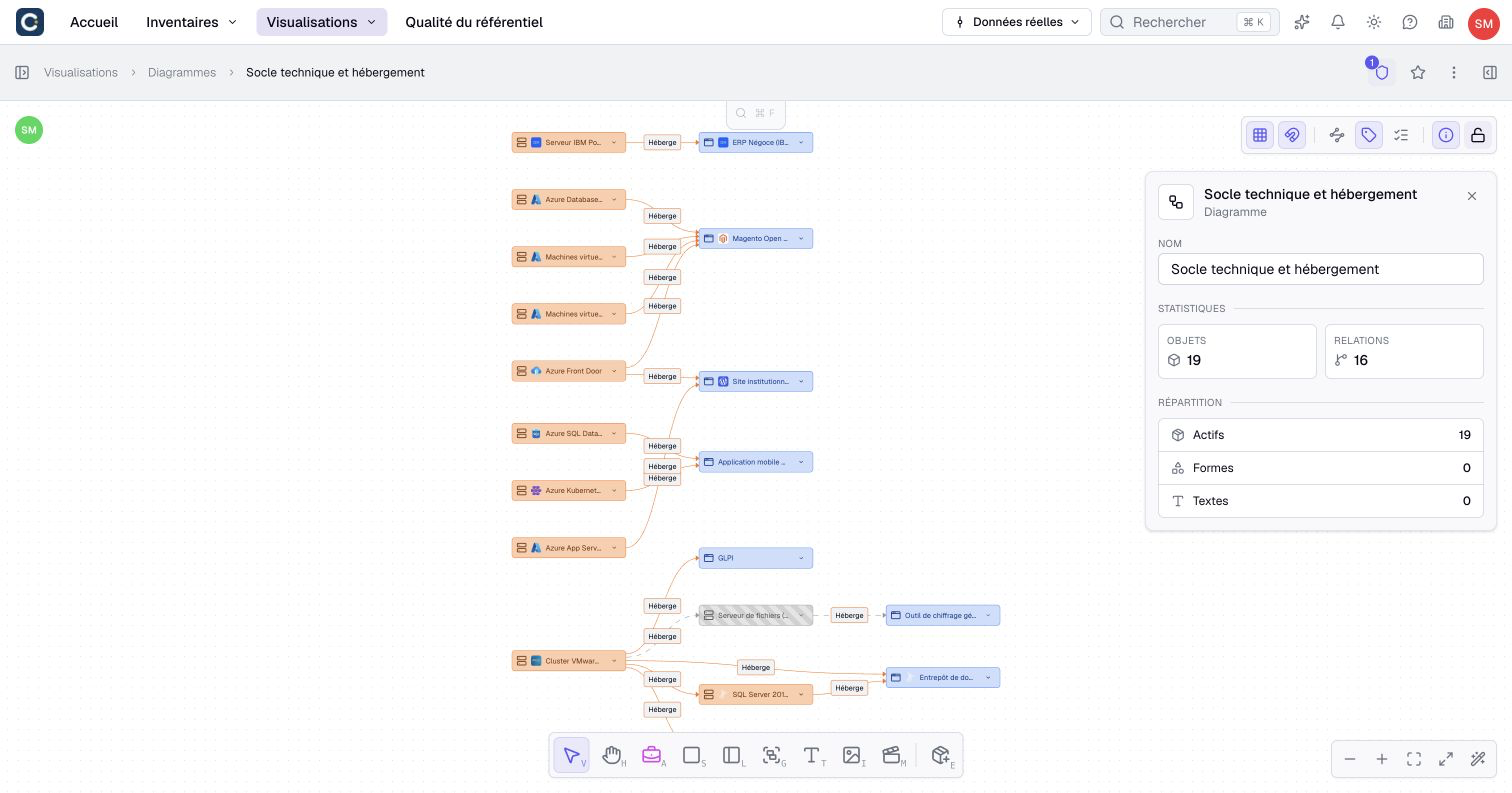Expand the Cluster VMware node chevron
The image size is (1512, 793).
click(614, 661)
